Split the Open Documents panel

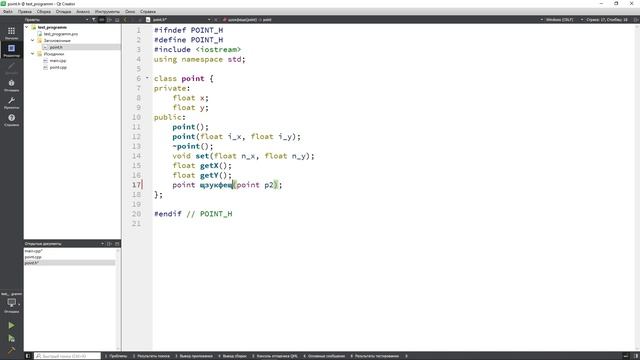coord(109,244)
